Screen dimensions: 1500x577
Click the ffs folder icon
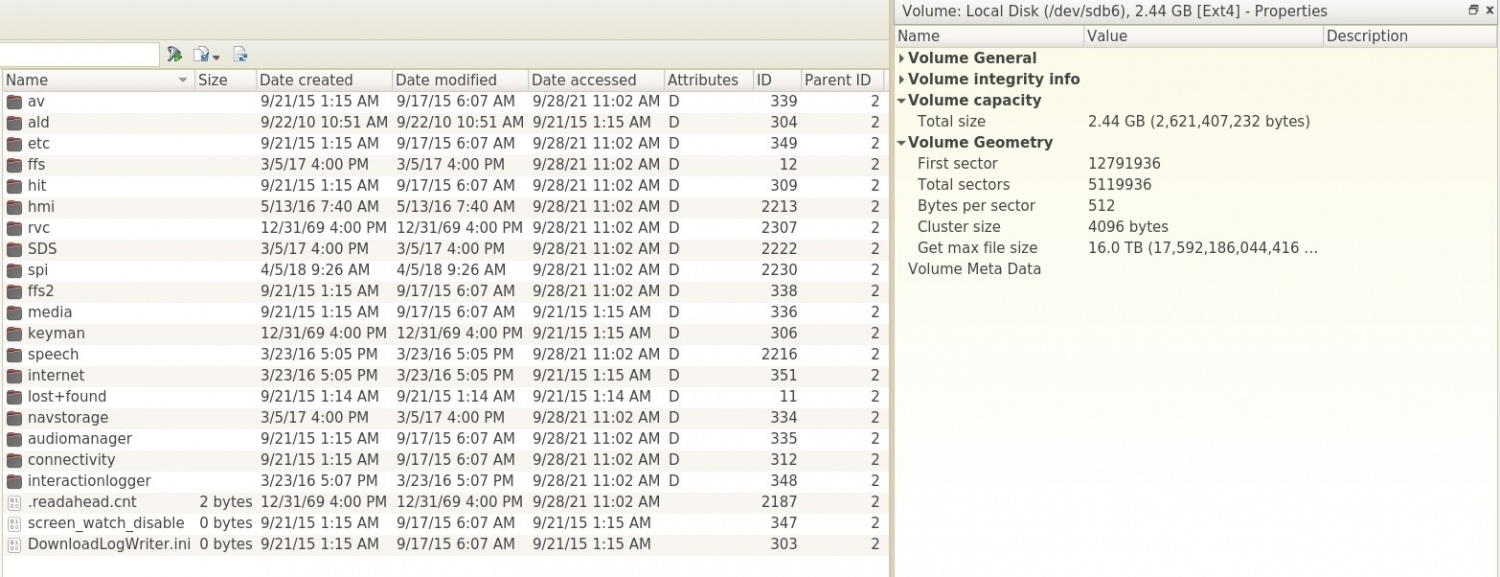(14, 164)
